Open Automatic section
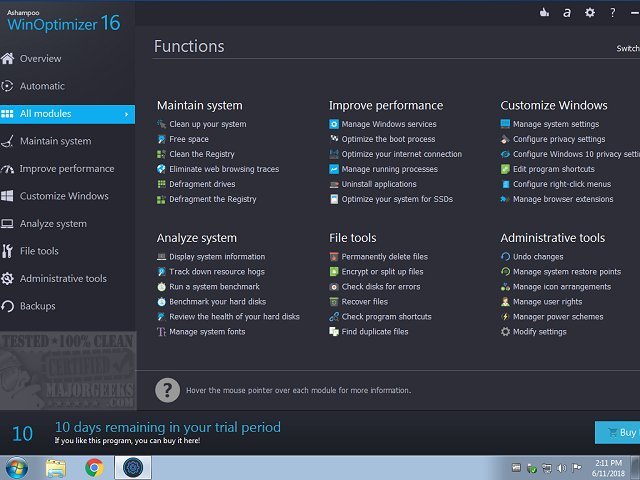Screen dimensions: 640x480 click(x=42, y=86)
